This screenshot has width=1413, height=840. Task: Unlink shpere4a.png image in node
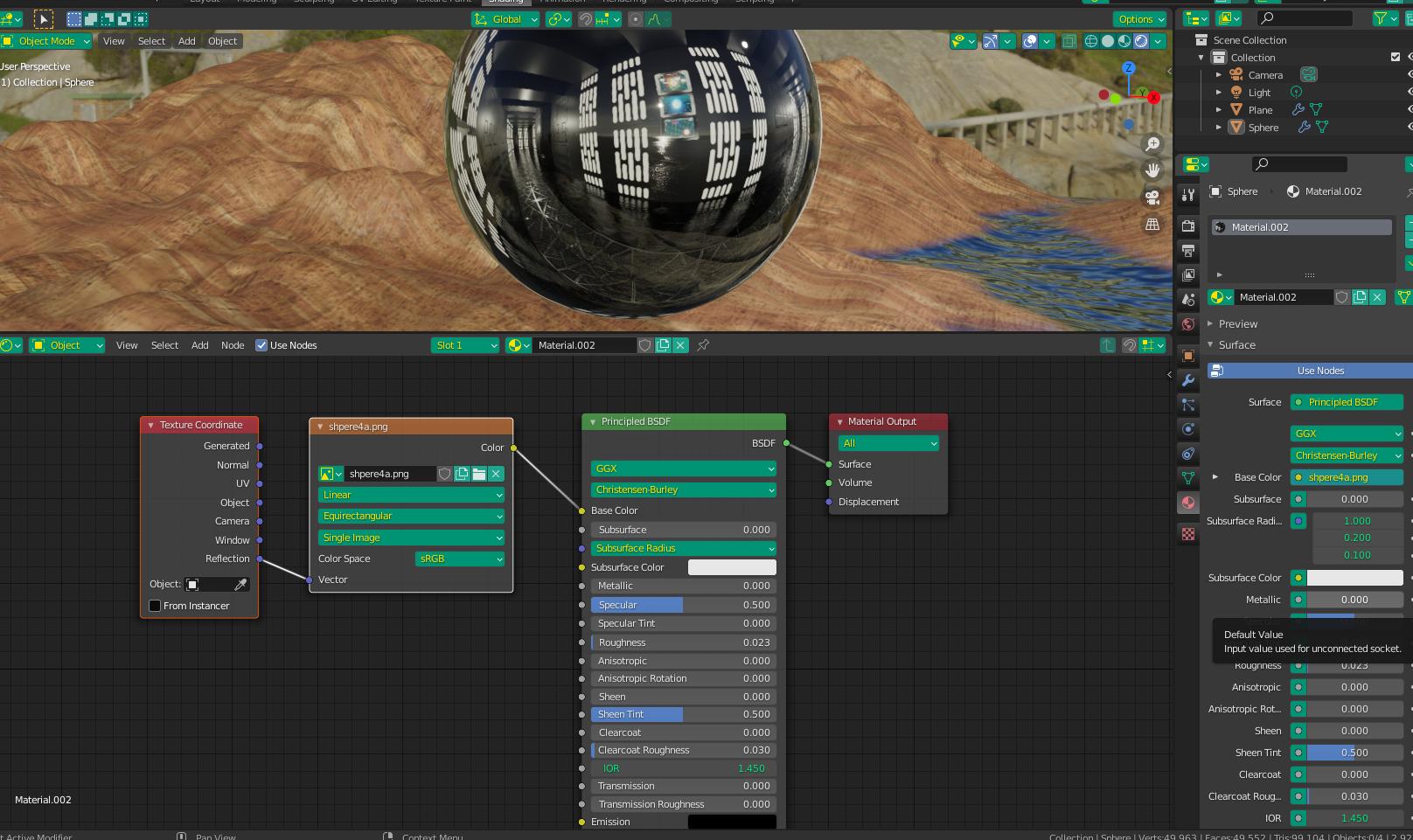496,474
